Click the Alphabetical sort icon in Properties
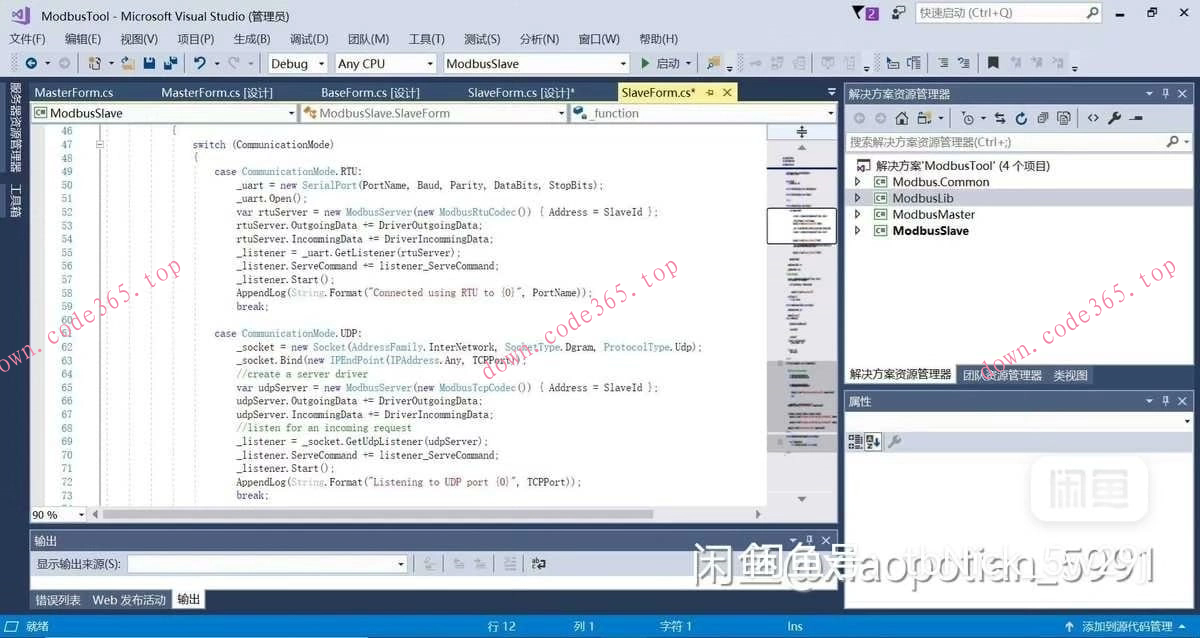 point(873,441)
